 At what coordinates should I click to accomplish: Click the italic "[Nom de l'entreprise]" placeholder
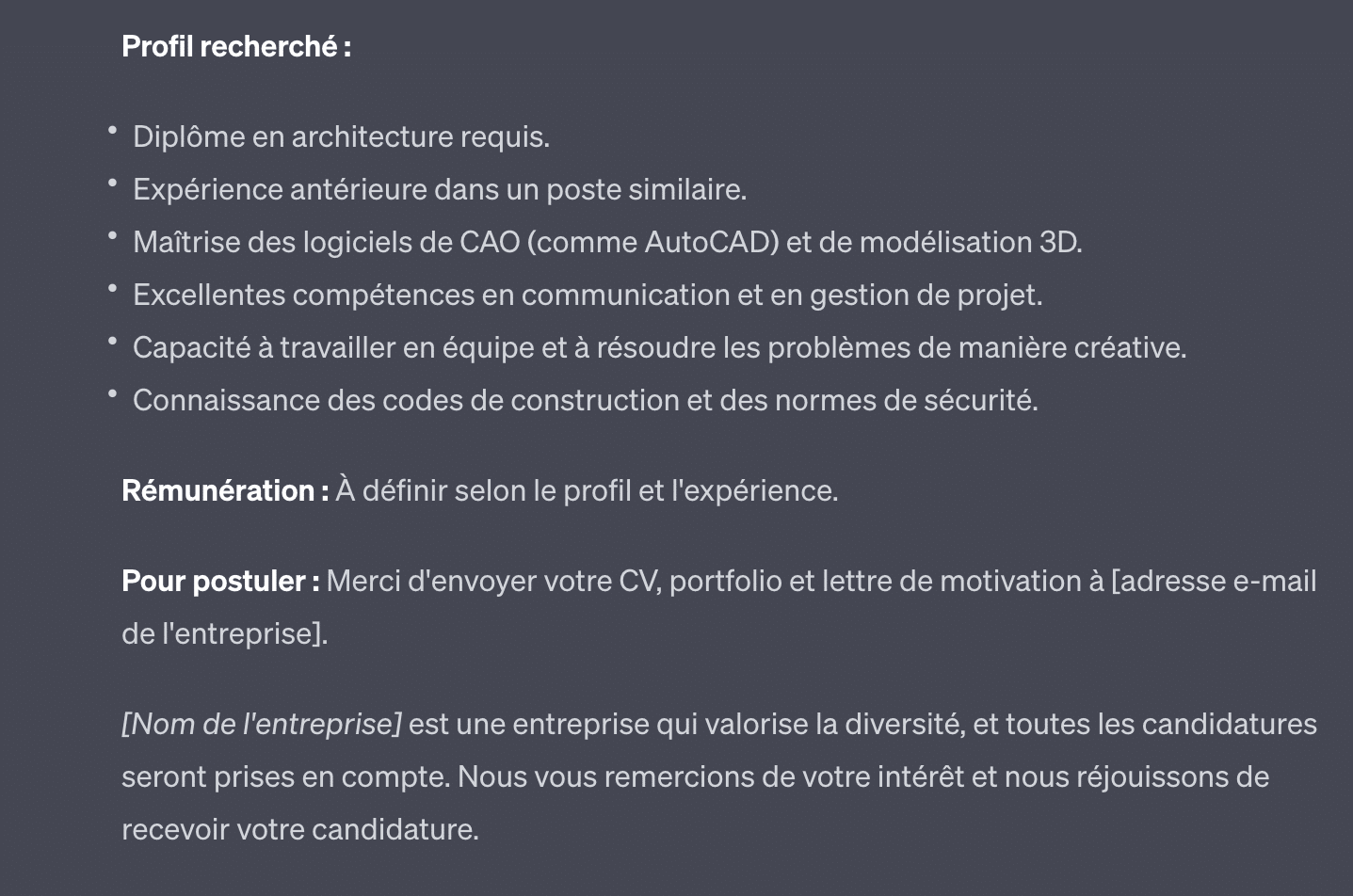tap(262, 725)
